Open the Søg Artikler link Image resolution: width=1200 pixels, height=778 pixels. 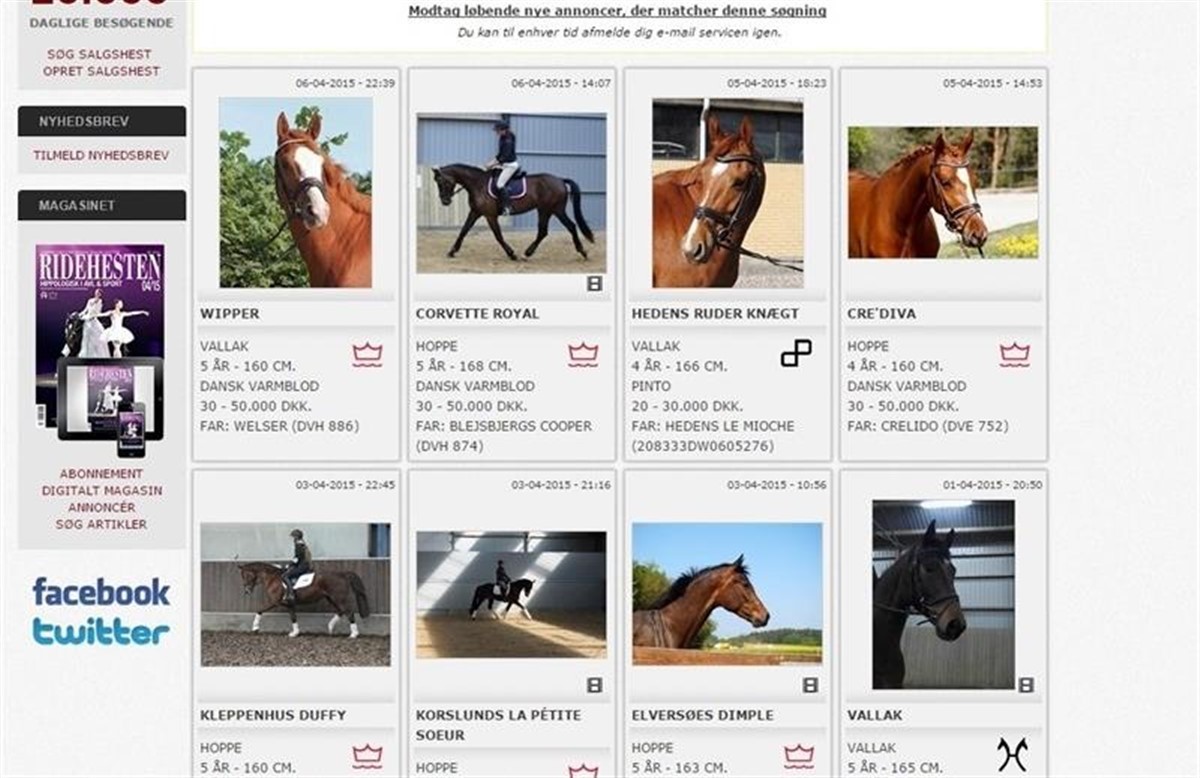[x=101, y=524]
